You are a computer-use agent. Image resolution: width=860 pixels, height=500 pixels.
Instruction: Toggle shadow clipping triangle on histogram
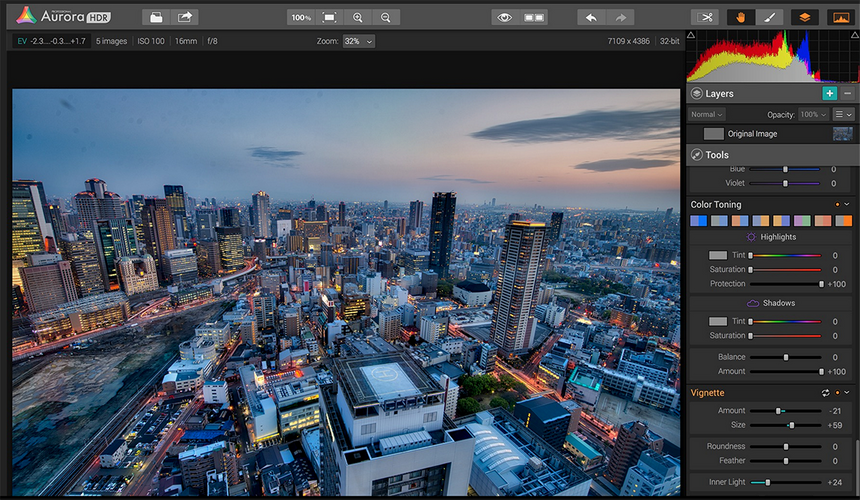(691, 35)
